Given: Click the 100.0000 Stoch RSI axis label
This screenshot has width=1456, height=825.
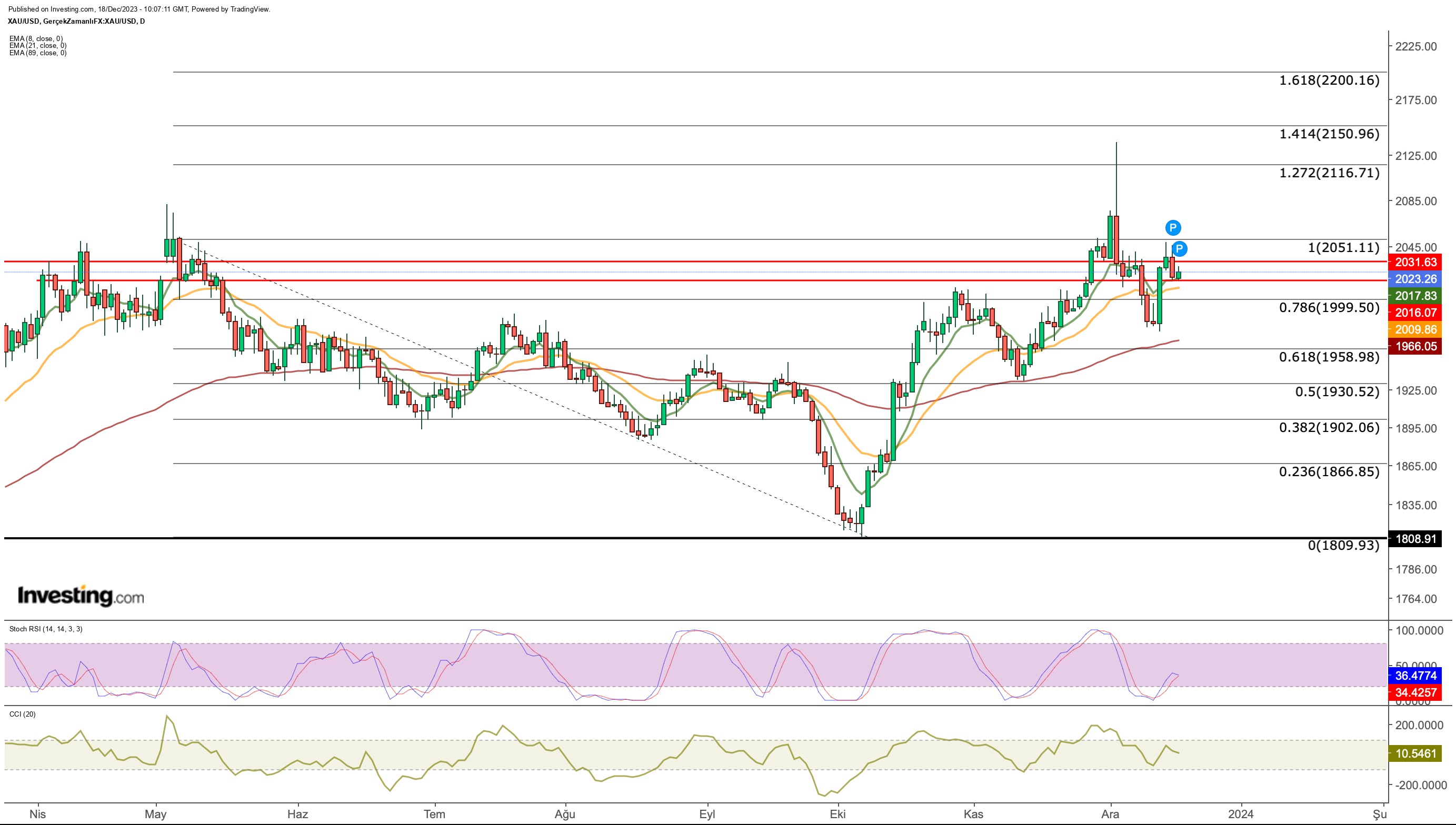Looking at the screenshot, I should click(x=1419, y=631).
